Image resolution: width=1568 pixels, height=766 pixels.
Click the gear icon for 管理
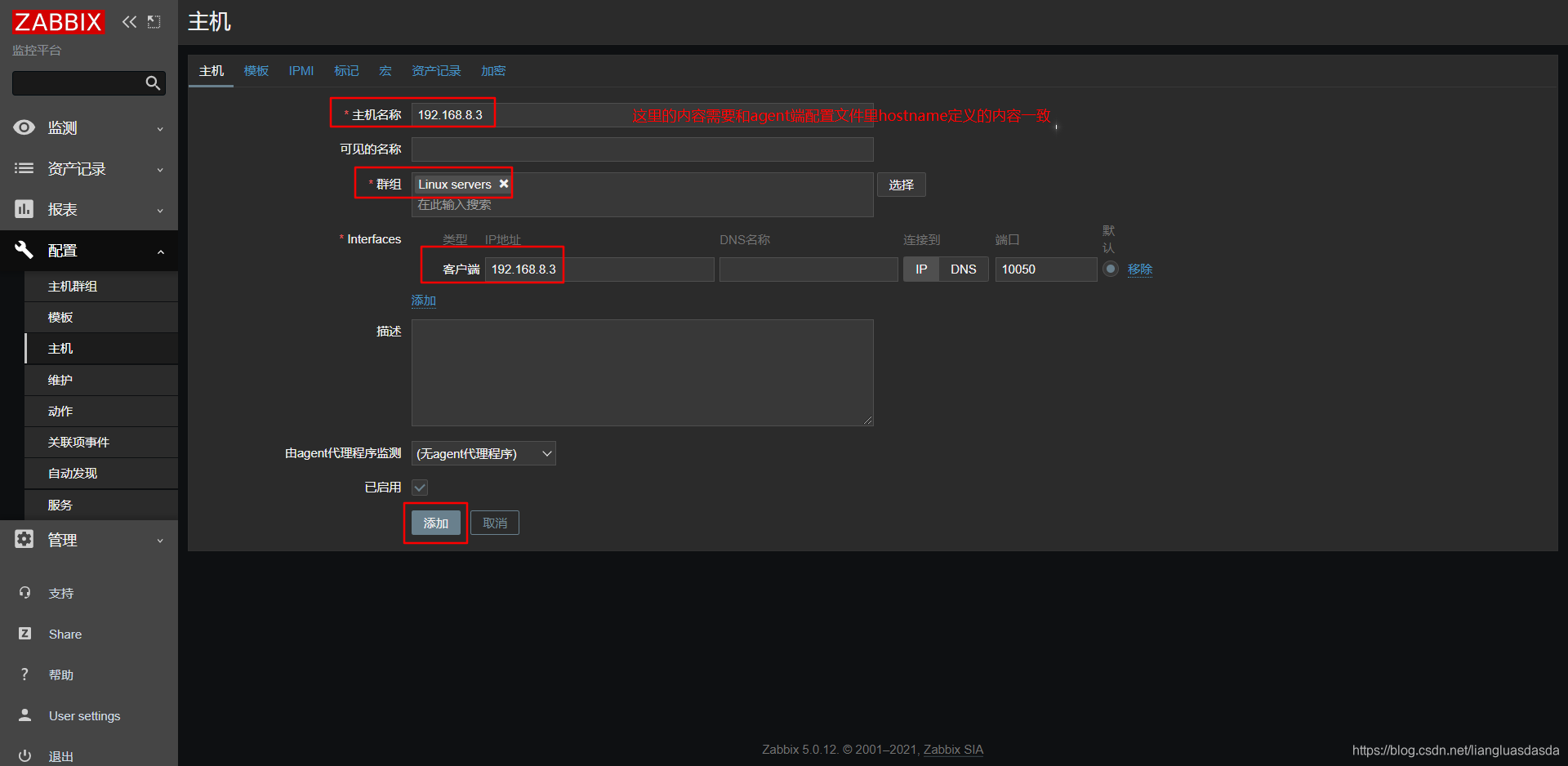(x=24, y=539)
